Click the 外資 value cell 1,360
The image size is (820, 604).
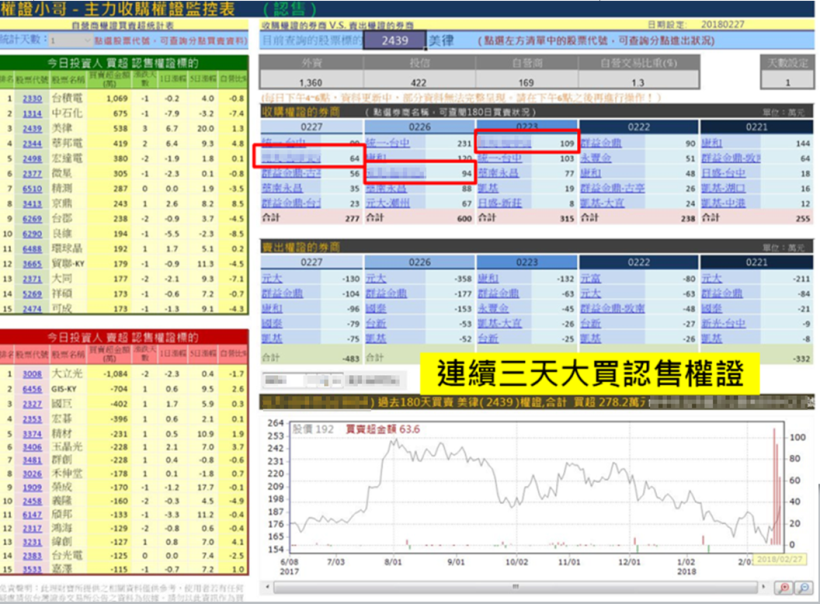311,82
